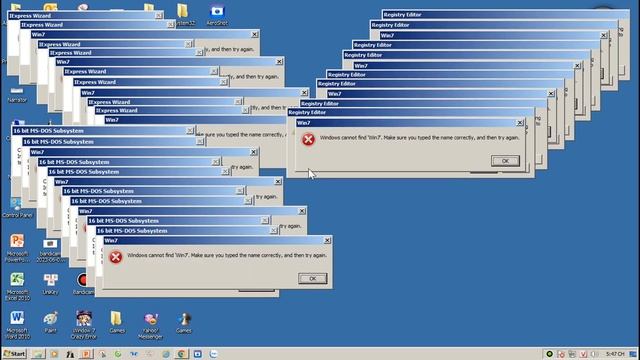The height and width of the screenshot is (360, 640).
Task: Click error message text in Win7 dialog over MS-DOS Subsystem
Action: click(227, 256)
